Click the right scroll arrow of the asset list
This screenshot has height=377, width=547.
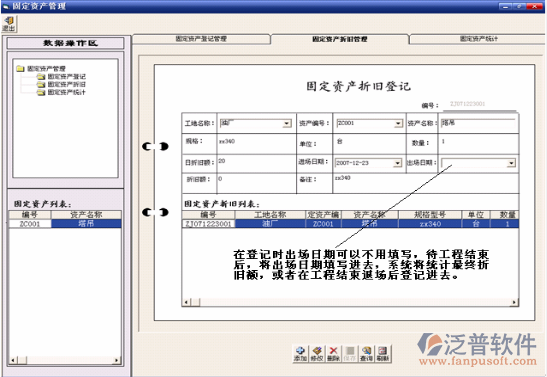click(x=117, y=360)
